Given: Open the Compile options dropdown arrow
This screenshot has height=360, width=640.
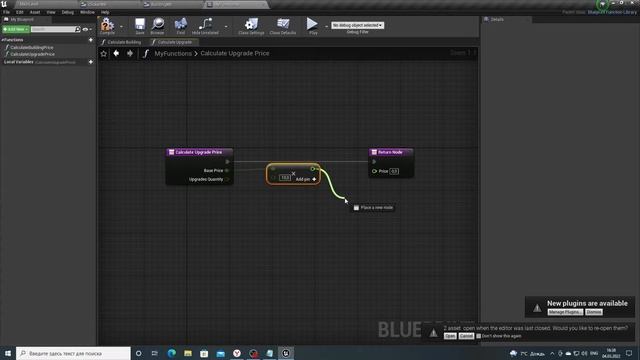Looking at the screenshot, I should (121, 26).
